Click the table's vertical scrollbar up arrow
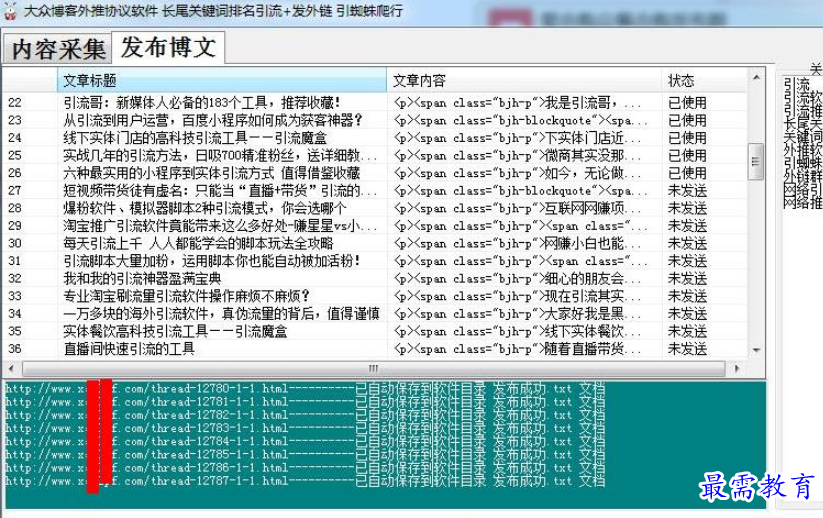 pyautogui.click(x=756, y=78)
